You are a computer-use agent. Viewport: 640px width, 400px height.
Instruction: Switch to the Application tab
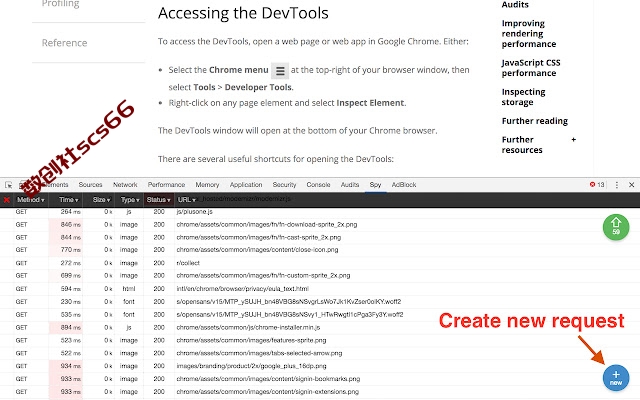[x=246, y=185]
